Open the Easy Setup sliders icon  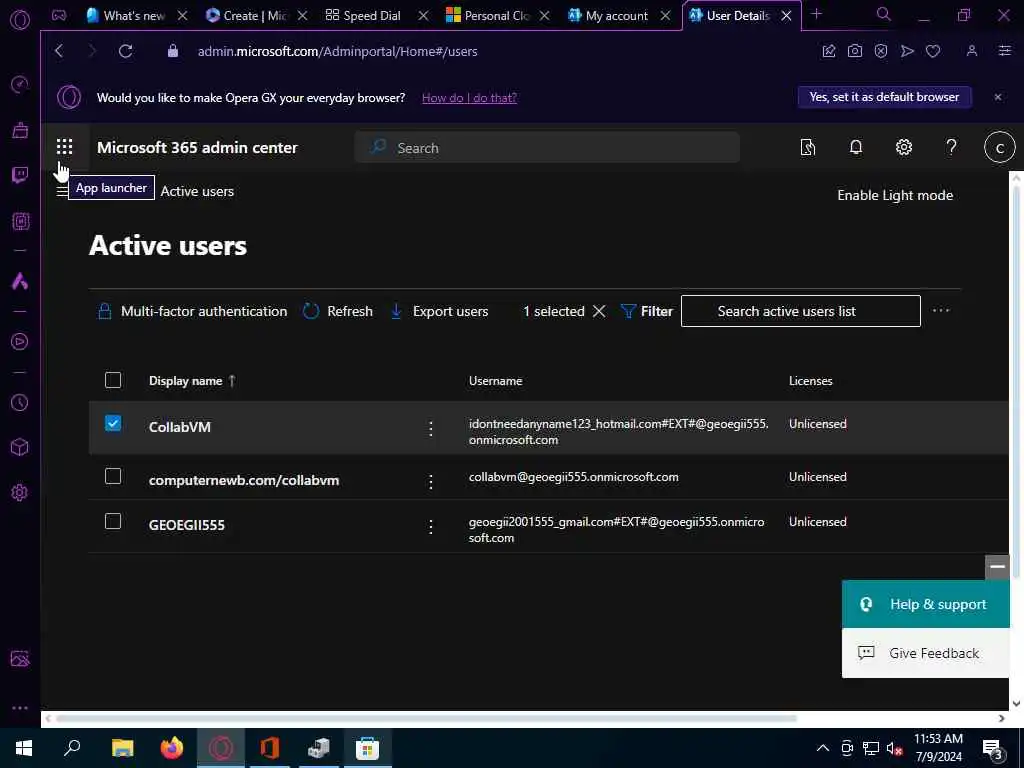tap(1004, 51)
